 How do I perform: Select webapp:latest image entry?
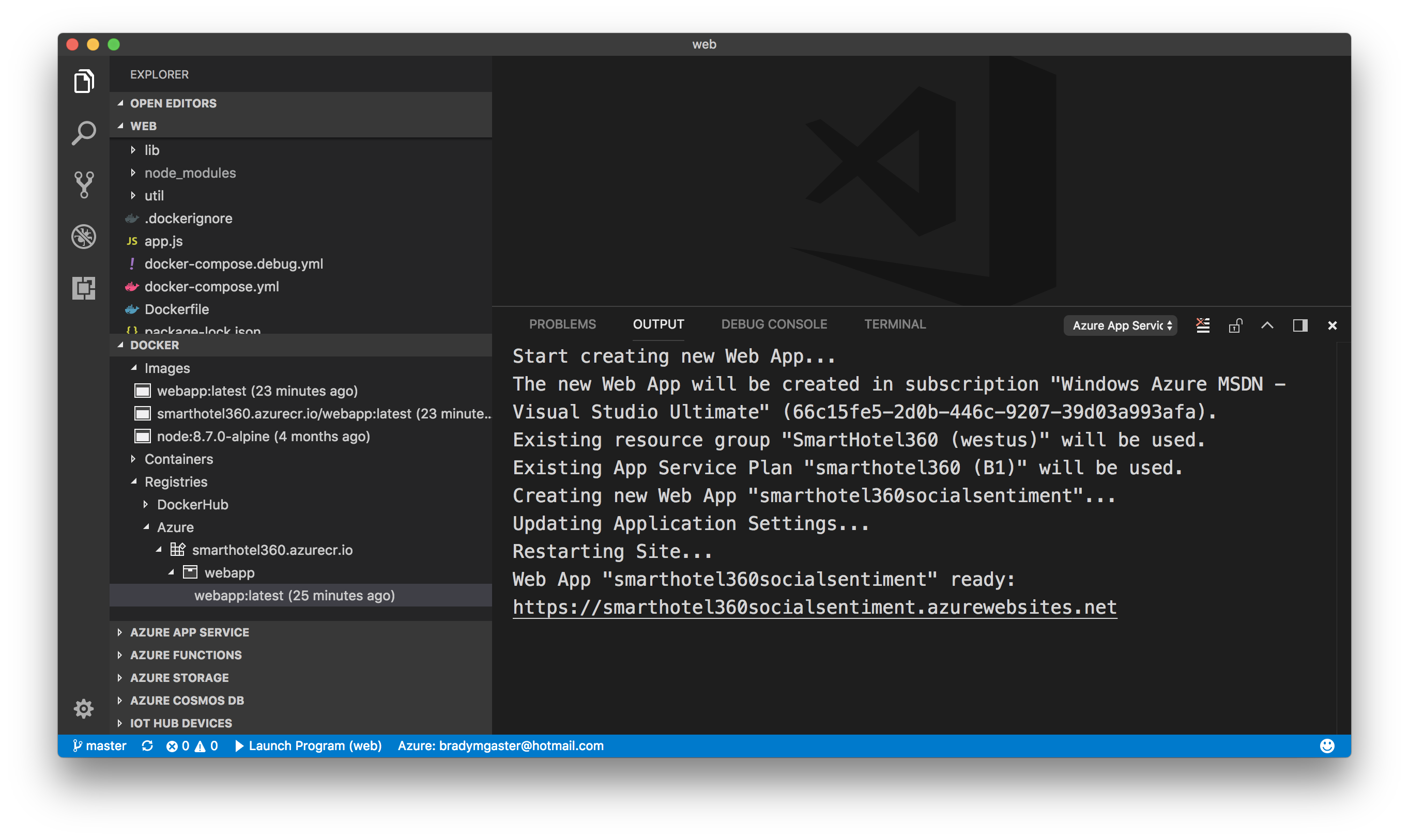254,390
